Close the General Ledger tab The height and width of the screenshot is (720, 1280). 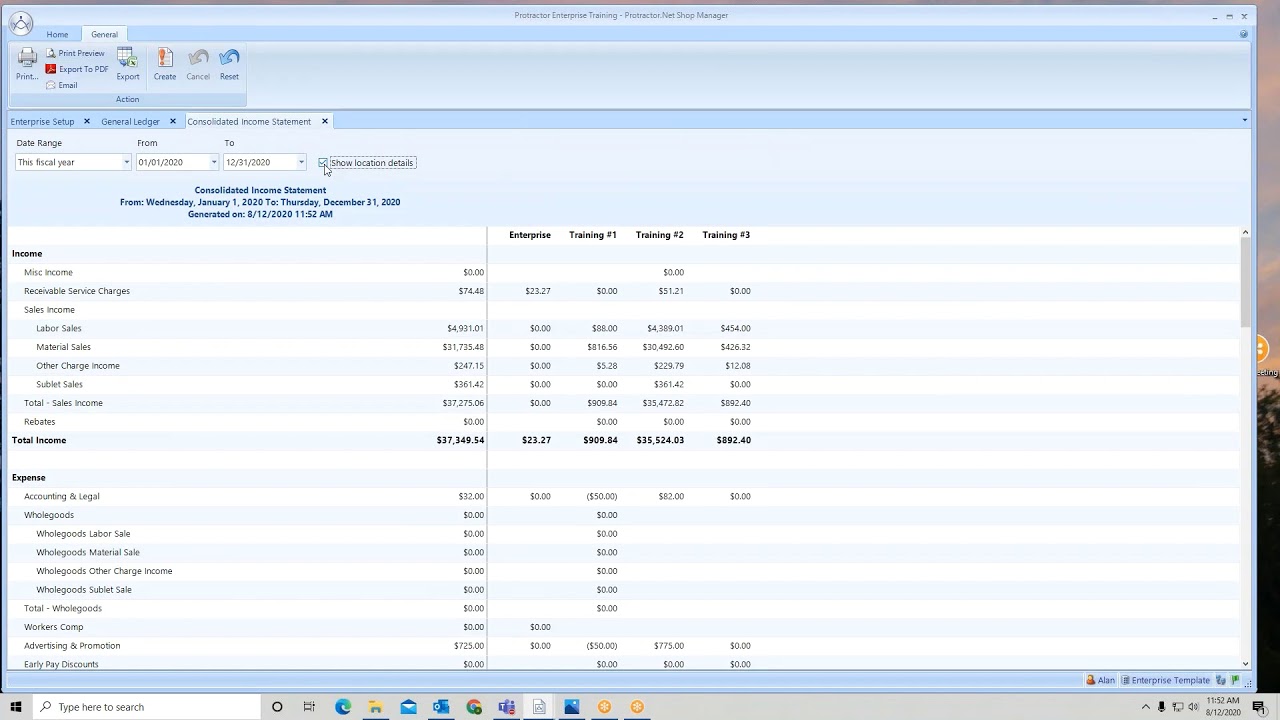[x=172, y=121]
